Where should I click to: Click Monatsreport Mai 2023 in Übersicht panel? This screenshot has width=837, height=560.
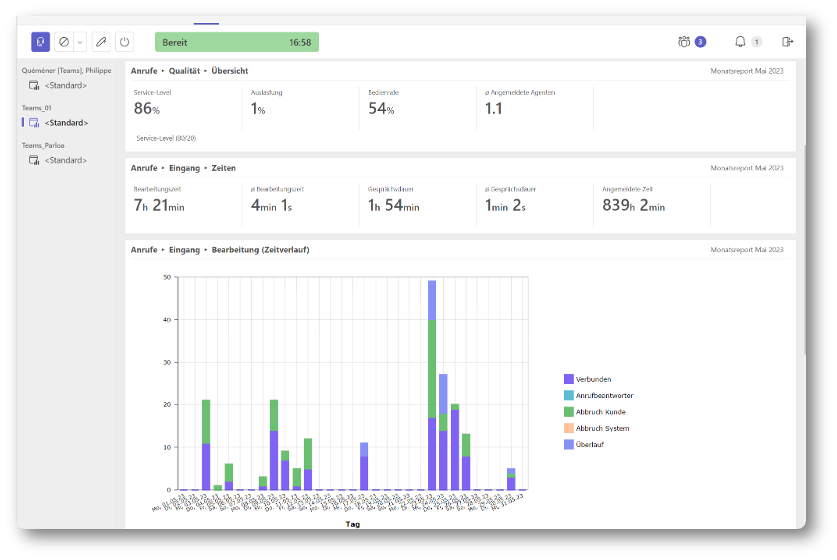point(747,70)
